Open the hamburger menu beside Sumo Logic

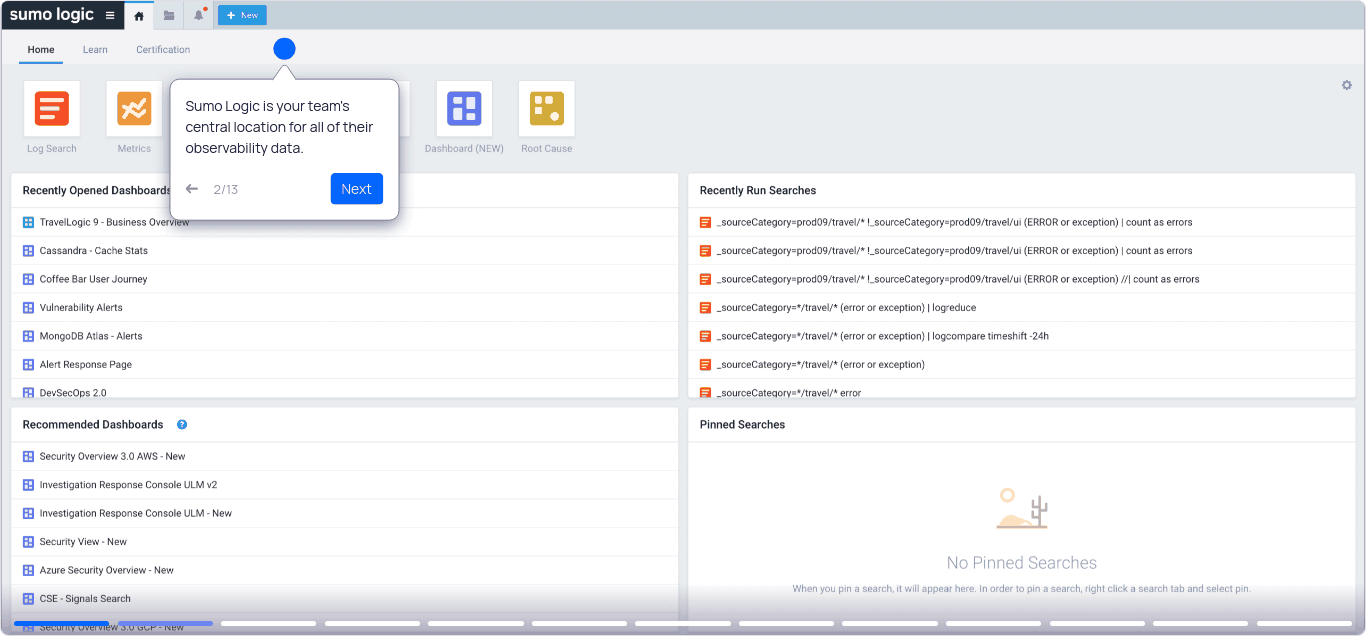(110, 15)
